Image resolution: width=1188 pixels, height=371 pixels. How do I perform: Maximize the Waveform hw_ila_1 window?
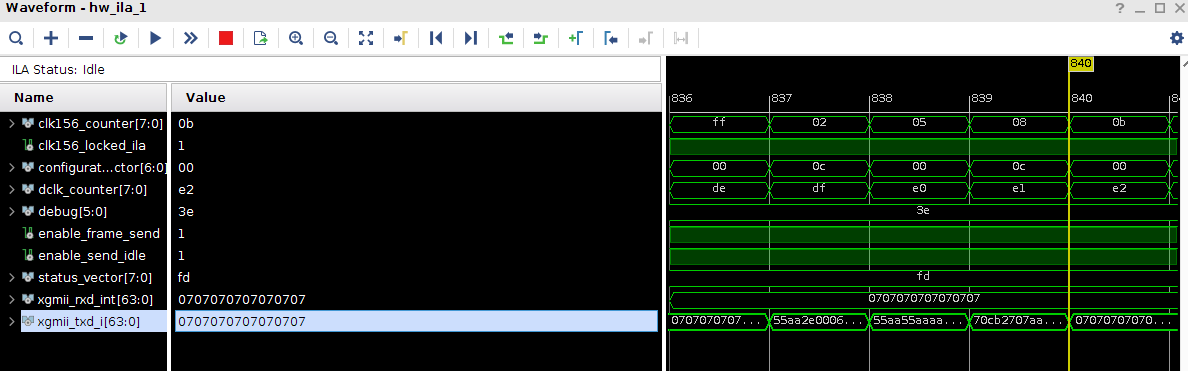point(1160,8)
